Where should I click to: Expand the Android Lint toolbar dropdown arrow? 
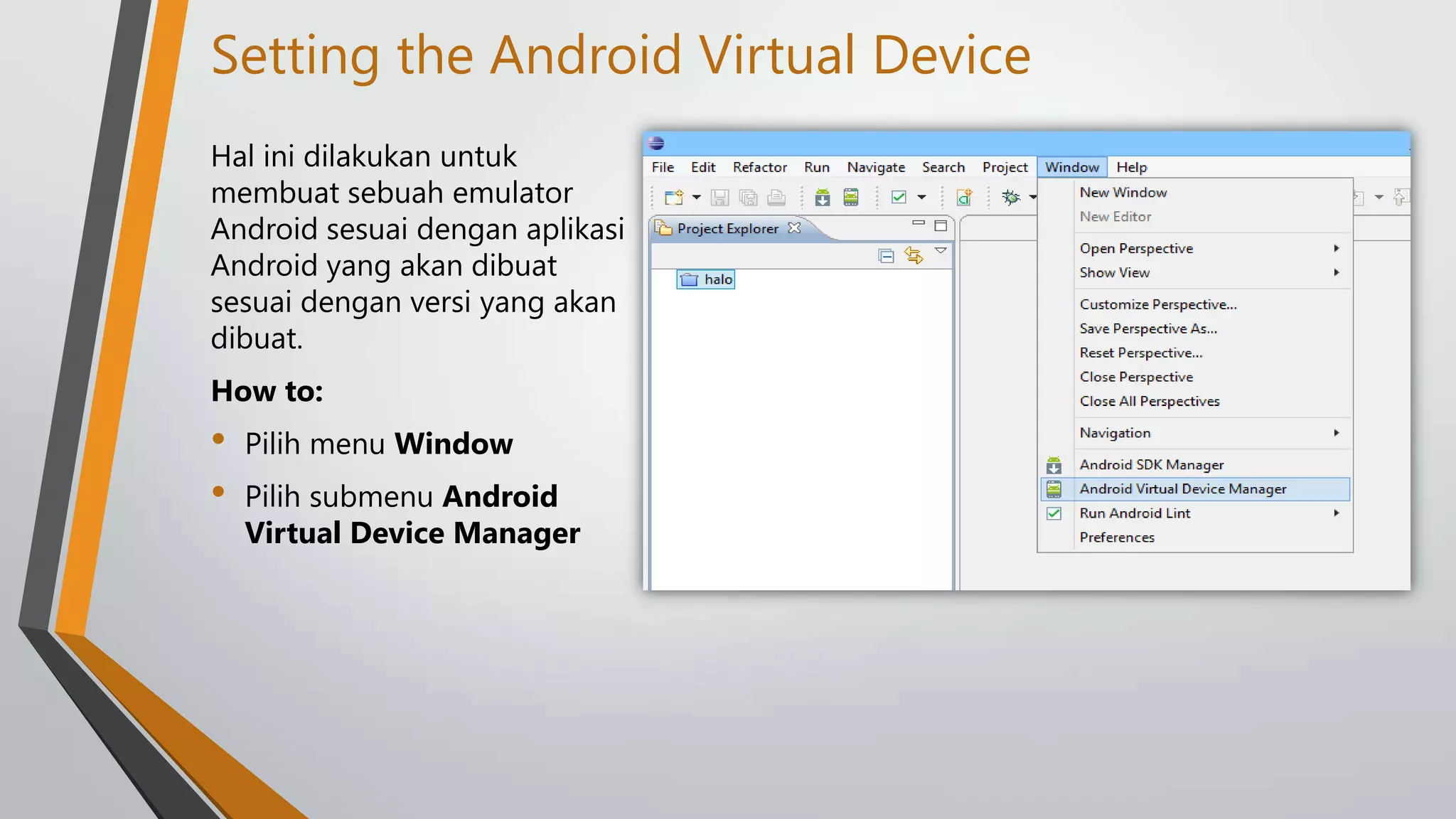(921, 197)
